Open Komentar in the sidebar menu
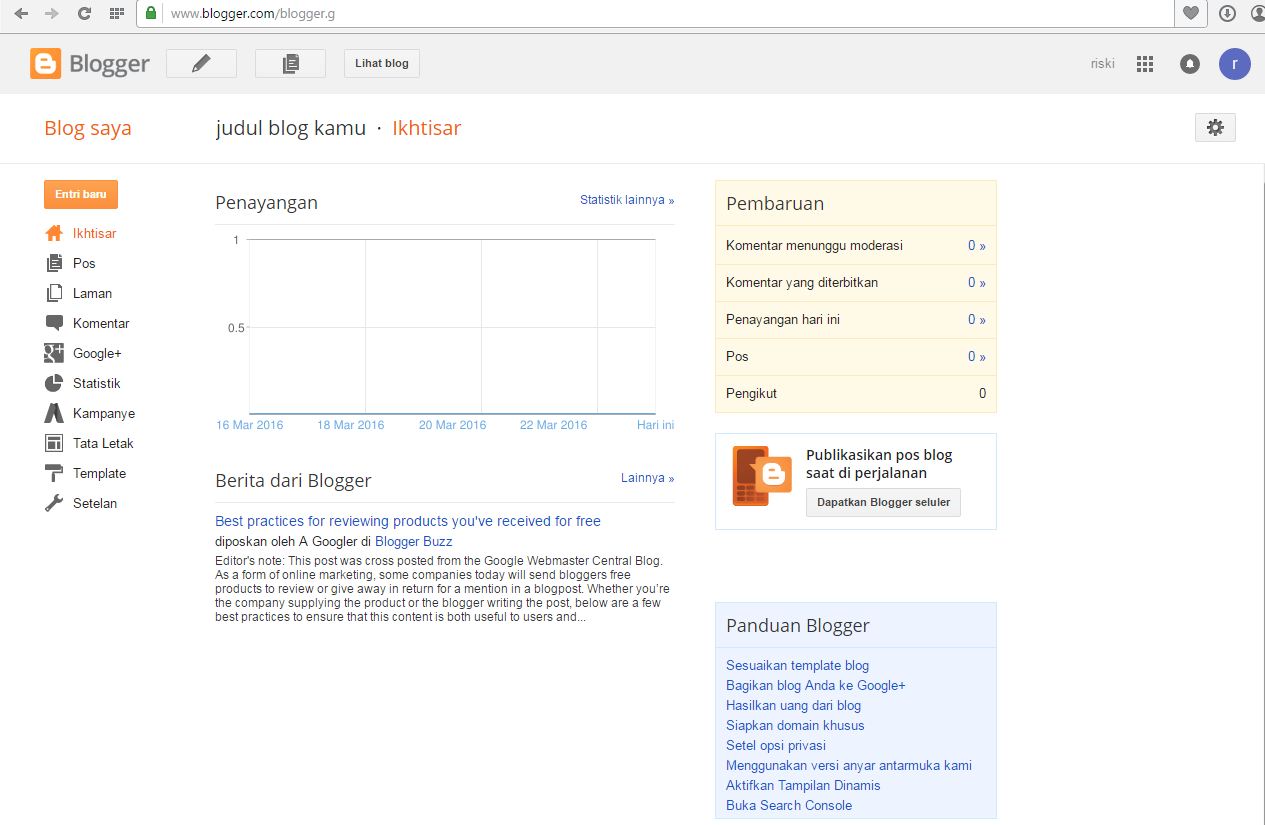1265x825 pixels. click(x=101, y=323)
